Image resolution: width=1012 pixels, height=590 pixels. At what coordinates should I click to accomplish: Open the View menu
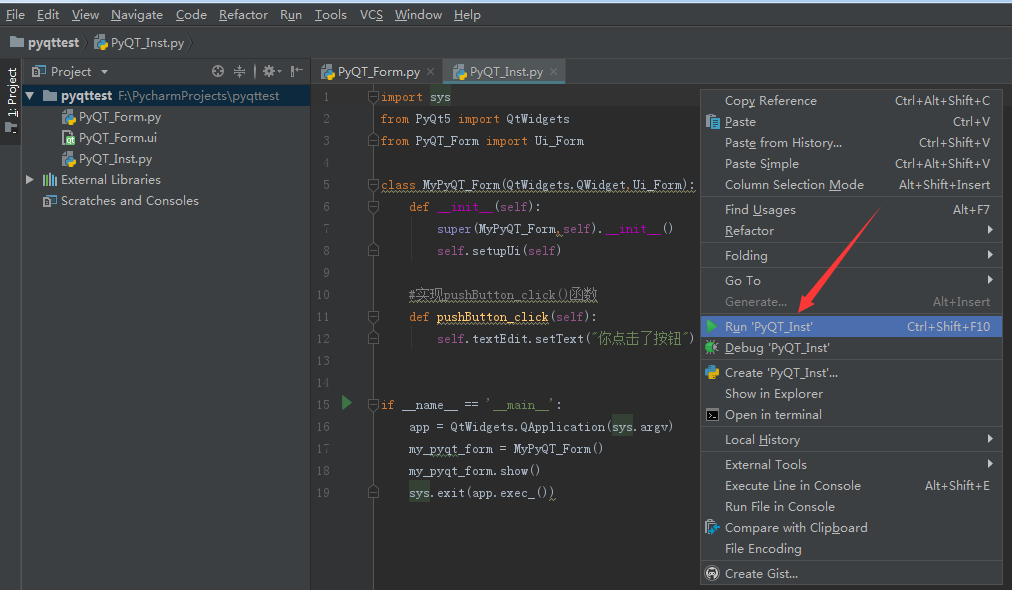point(85,14)
